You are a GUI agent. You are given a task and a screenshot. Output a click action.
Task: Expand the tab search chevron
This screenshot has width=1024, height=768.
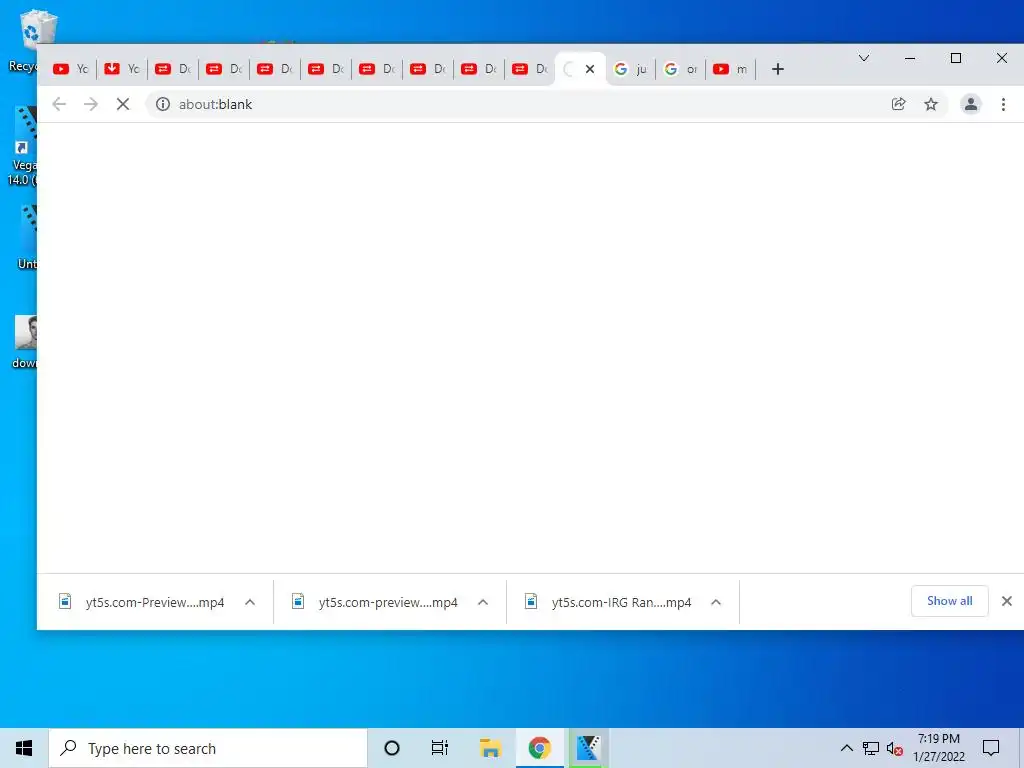pos(864,58)
